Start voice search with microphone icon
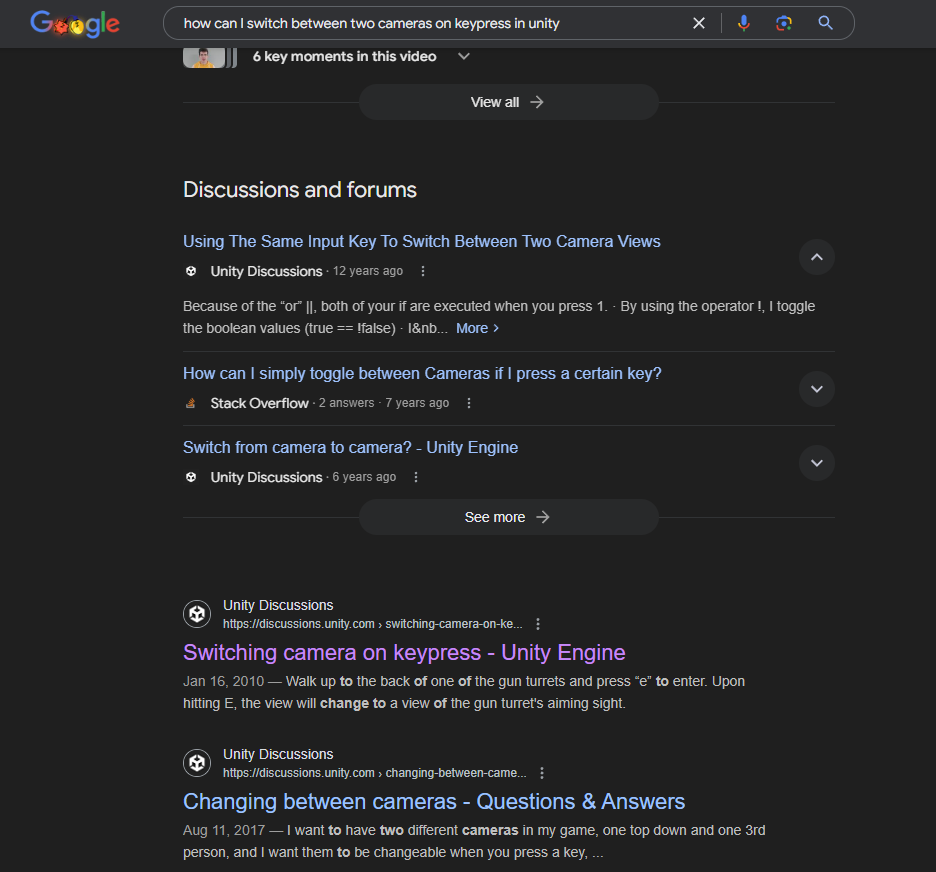Screen dimensions: 936x872 point(743,23)
